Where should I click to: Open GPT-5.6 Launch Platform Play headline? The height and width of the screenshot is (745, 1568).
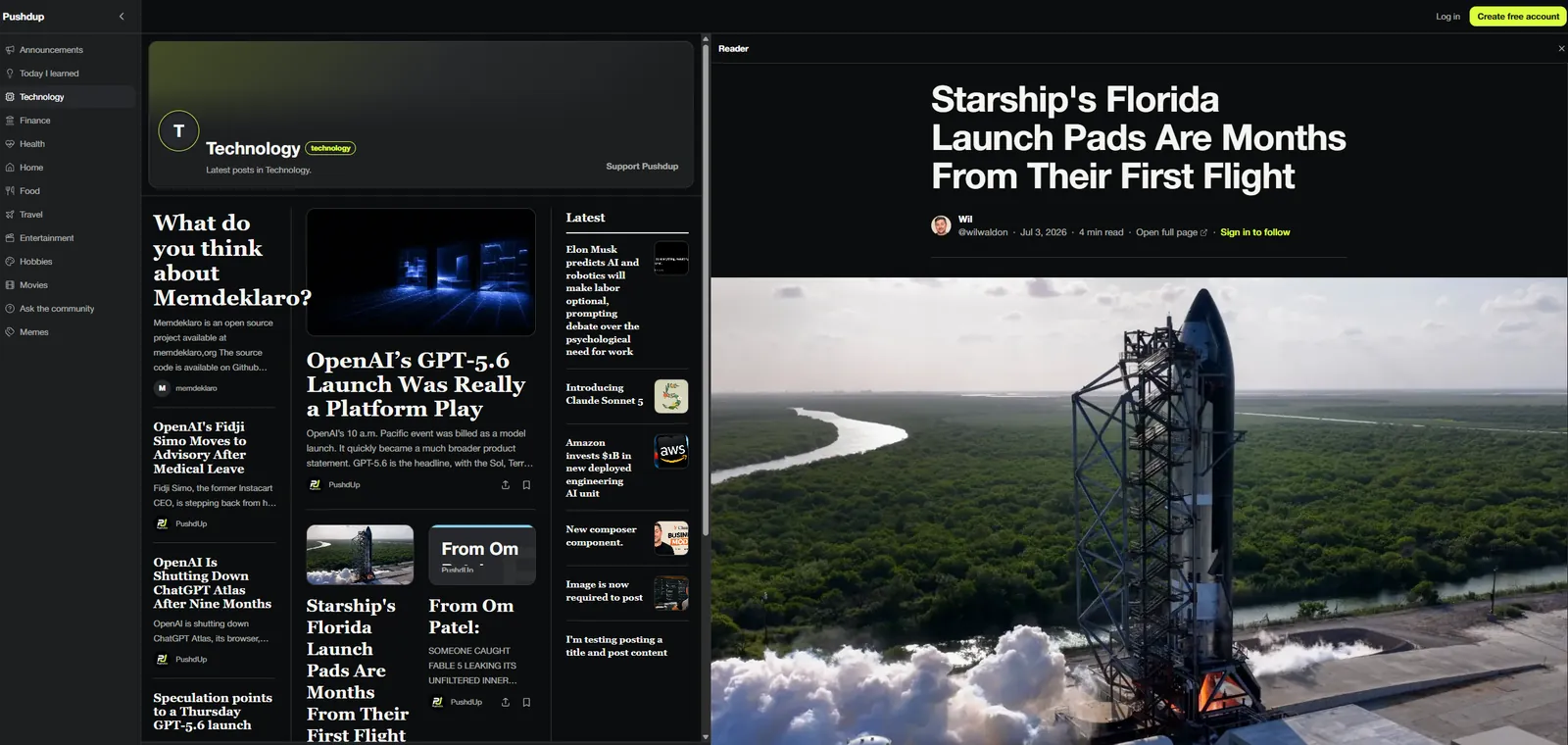click(x=416, y=384)
